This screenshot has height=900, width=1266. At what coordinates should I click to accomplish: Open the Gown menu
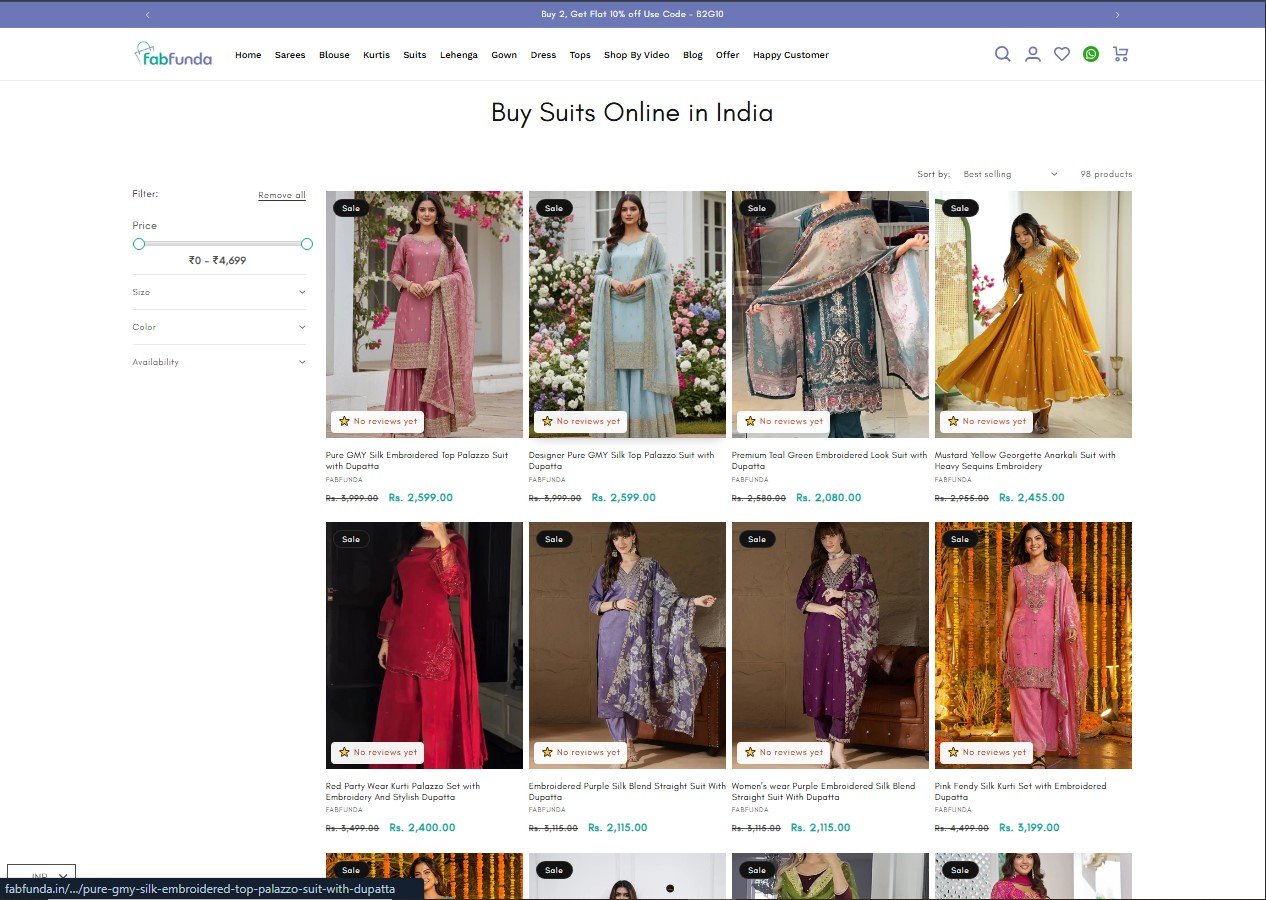tap(504, 55)
